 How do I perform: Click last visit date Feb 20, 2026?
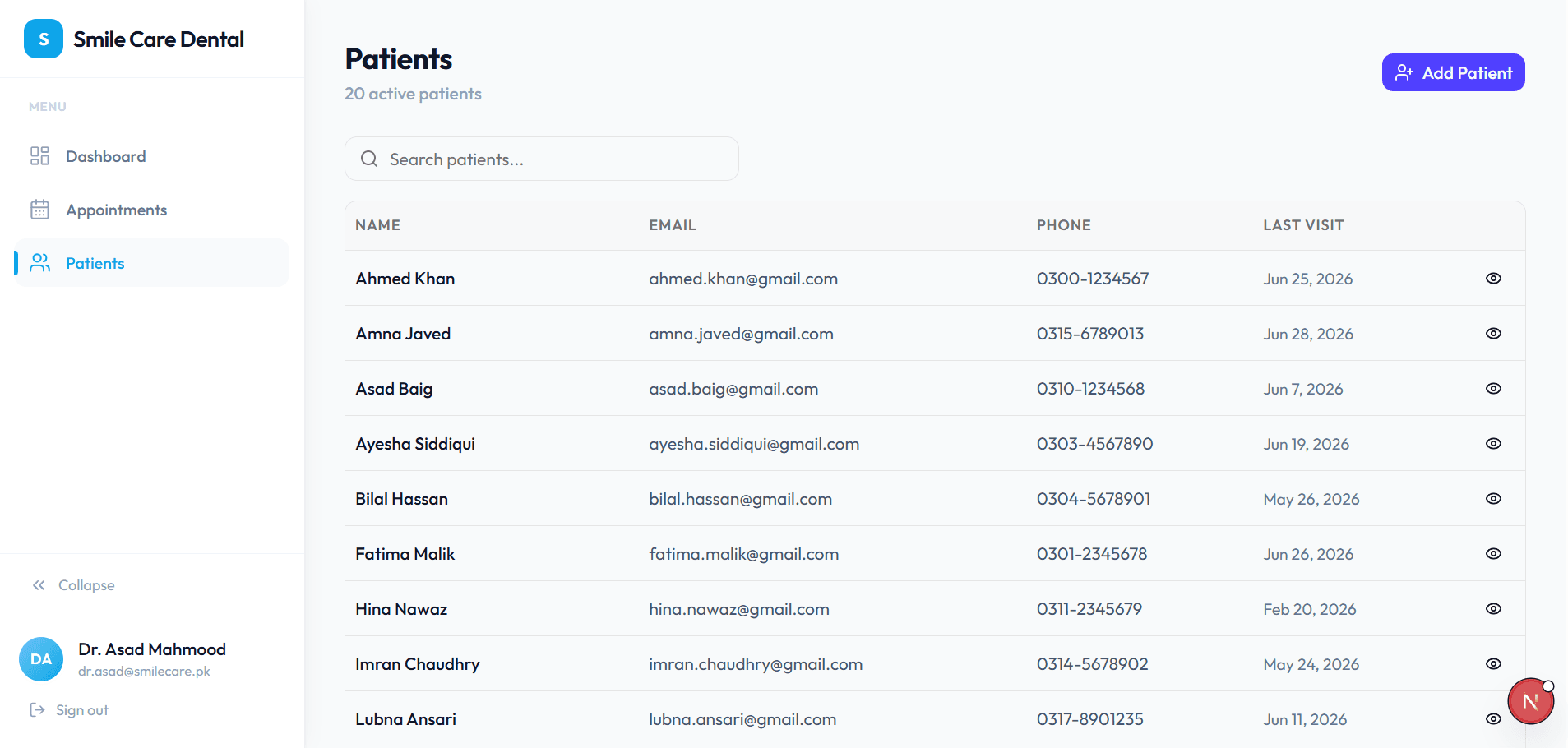coord(1309,609)
